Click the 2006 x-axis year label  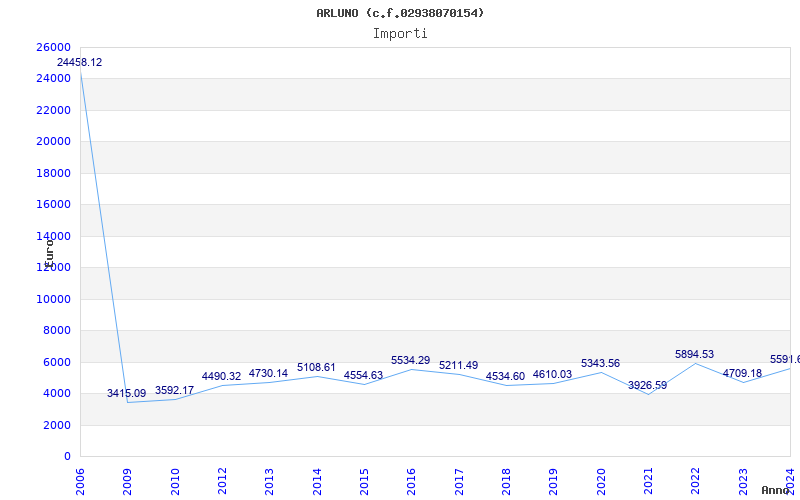(x=80, y=482)
